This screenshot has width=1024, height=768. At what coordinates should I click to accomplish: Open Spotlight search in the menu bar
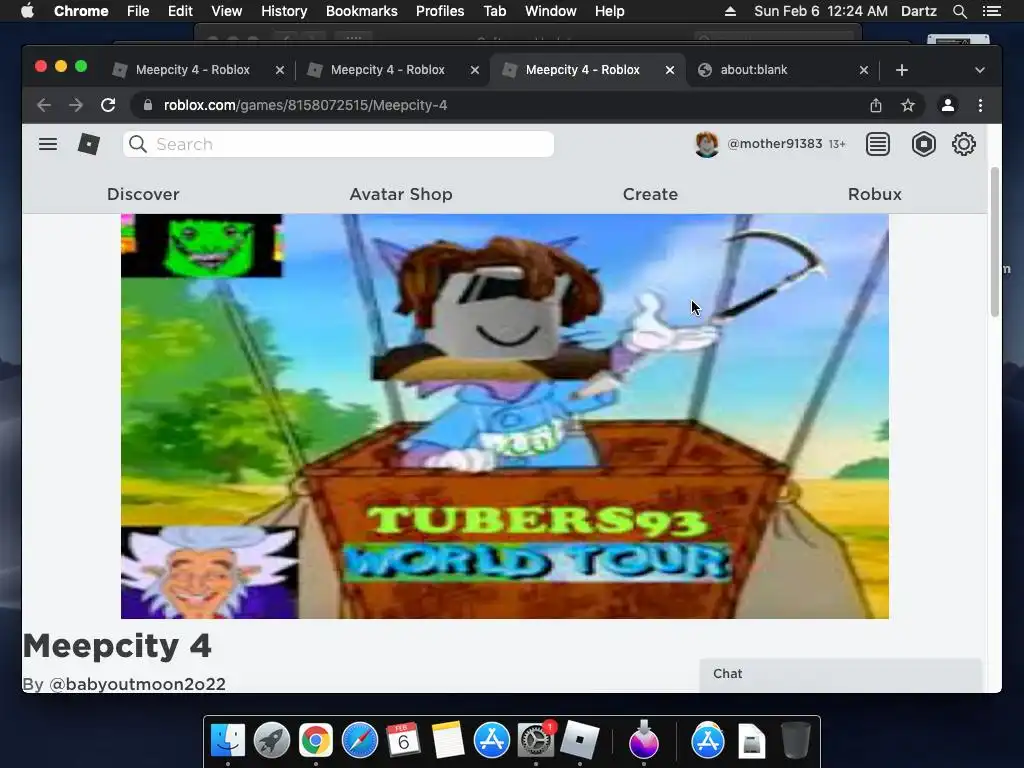click(959, 11)
